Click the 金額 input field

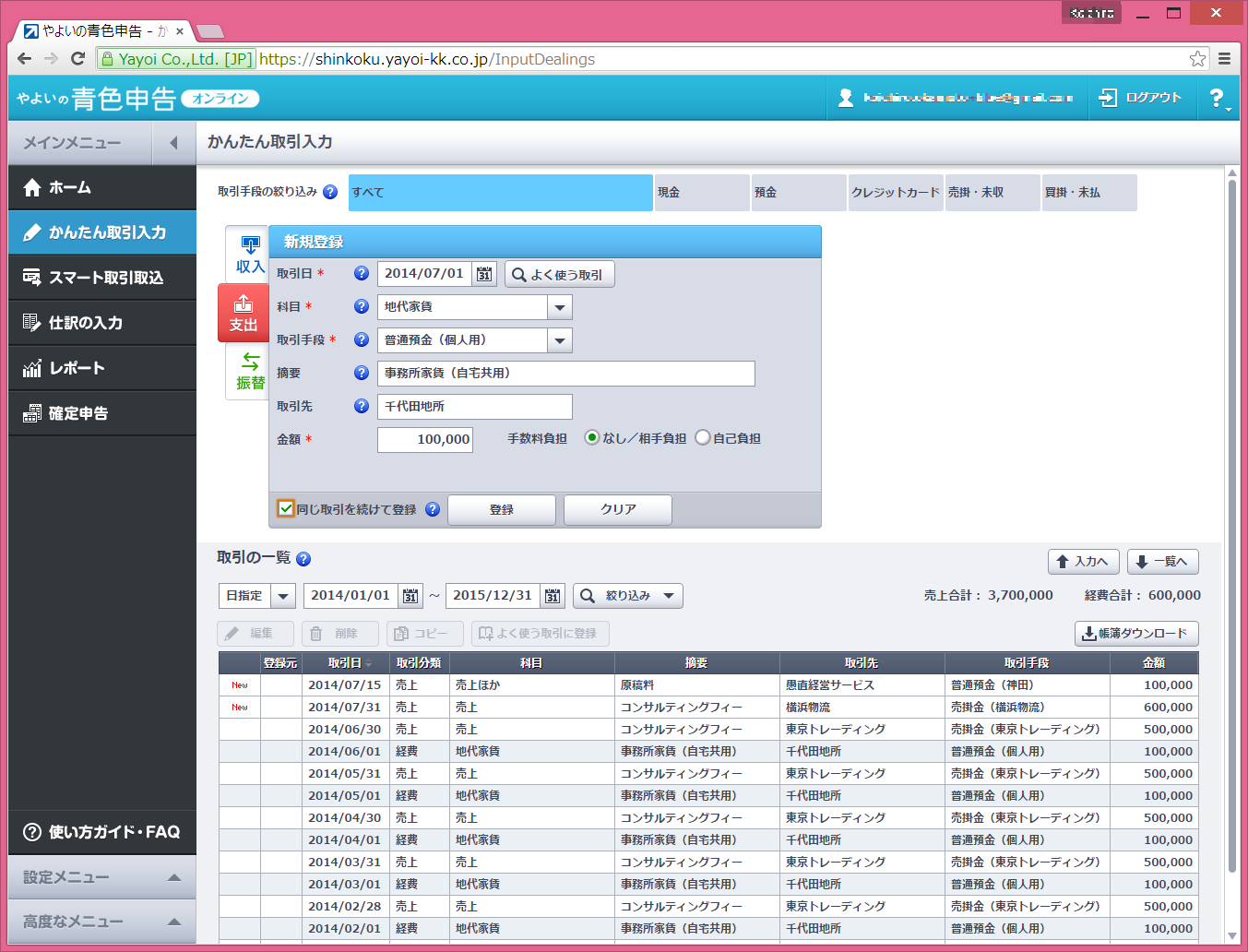[425, 439]
